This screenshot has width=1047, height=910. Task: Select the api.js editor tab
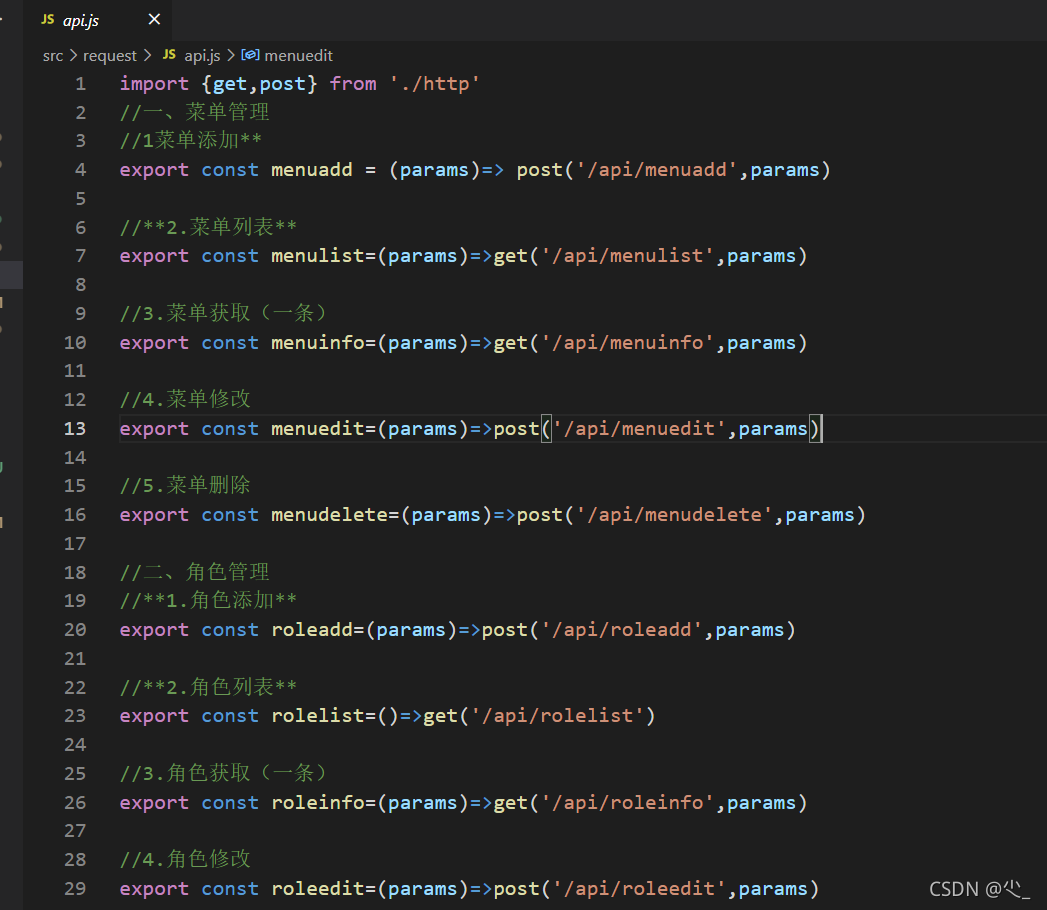click(x=83, y=19)
